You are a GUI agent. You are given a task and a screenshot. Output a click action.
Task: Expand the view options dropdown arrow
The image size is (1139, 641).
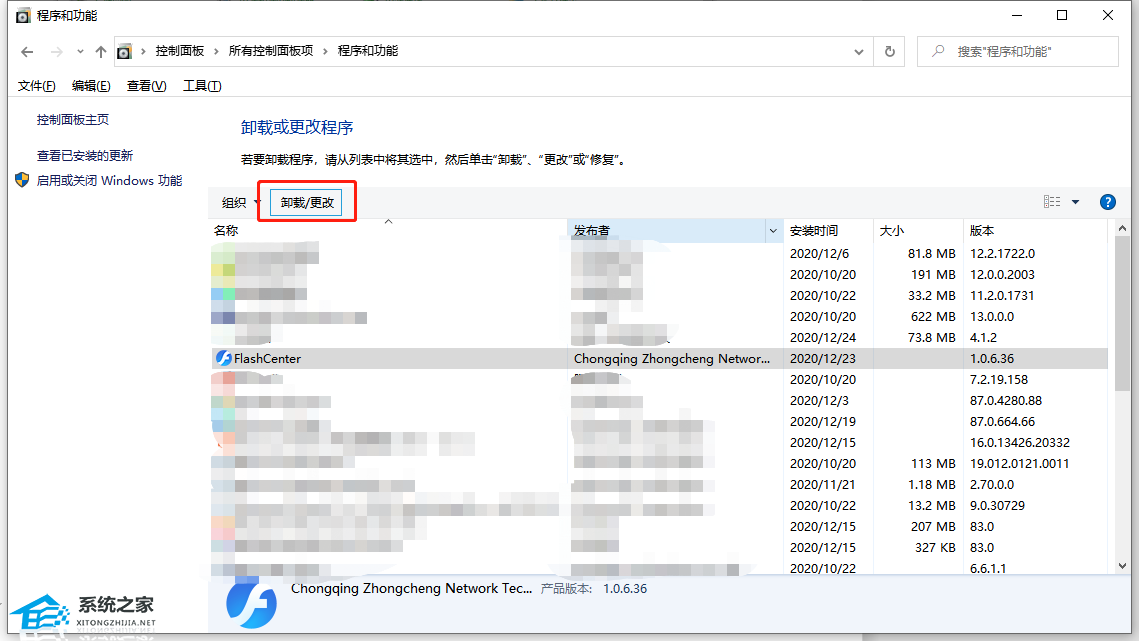(x=1075, y=202)
